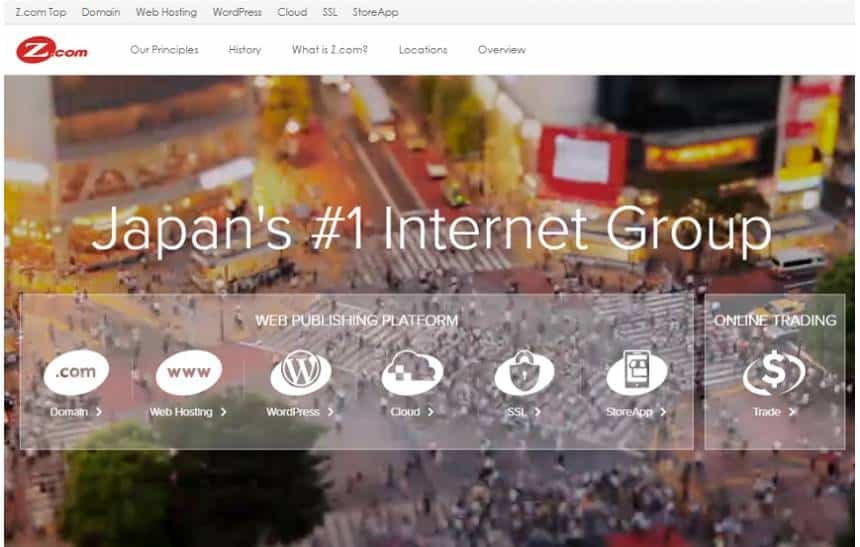Click the arrow next to Domain
Screen dimensions: 860x547
click(99, 411)
